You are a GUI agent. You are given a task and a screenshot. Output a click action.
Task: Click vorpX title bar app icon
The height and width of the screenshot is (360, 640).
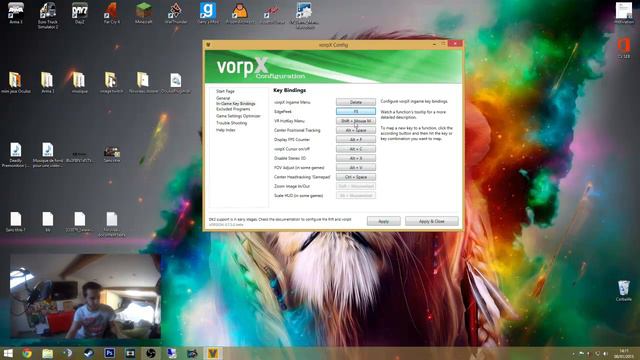click(x=209, y=44)
